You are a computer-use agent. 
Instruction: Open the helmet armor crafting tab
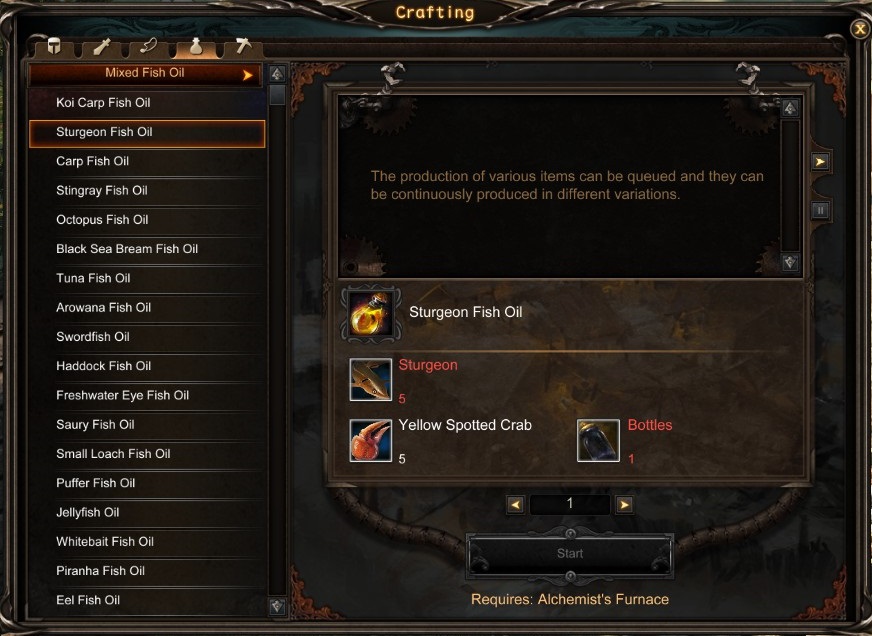(x=53, y=47)
